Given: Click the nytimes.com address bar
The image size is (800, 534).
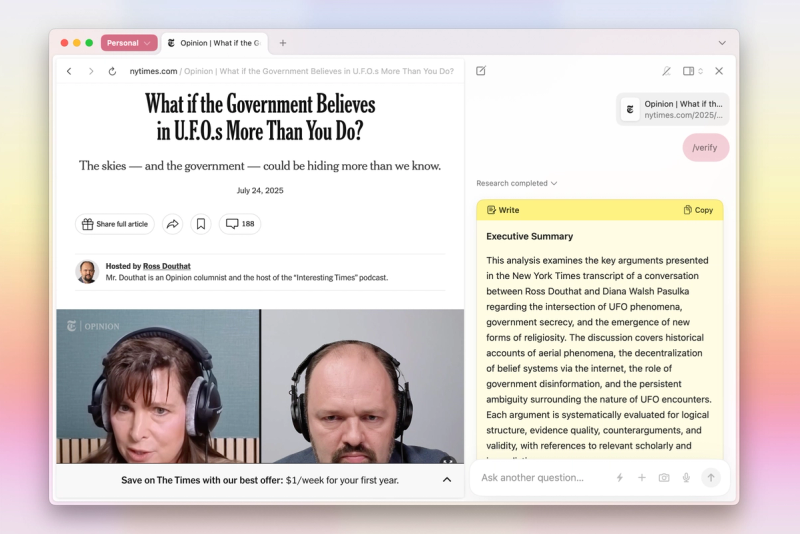Looking at the screenshot, I should pos(291,71).
